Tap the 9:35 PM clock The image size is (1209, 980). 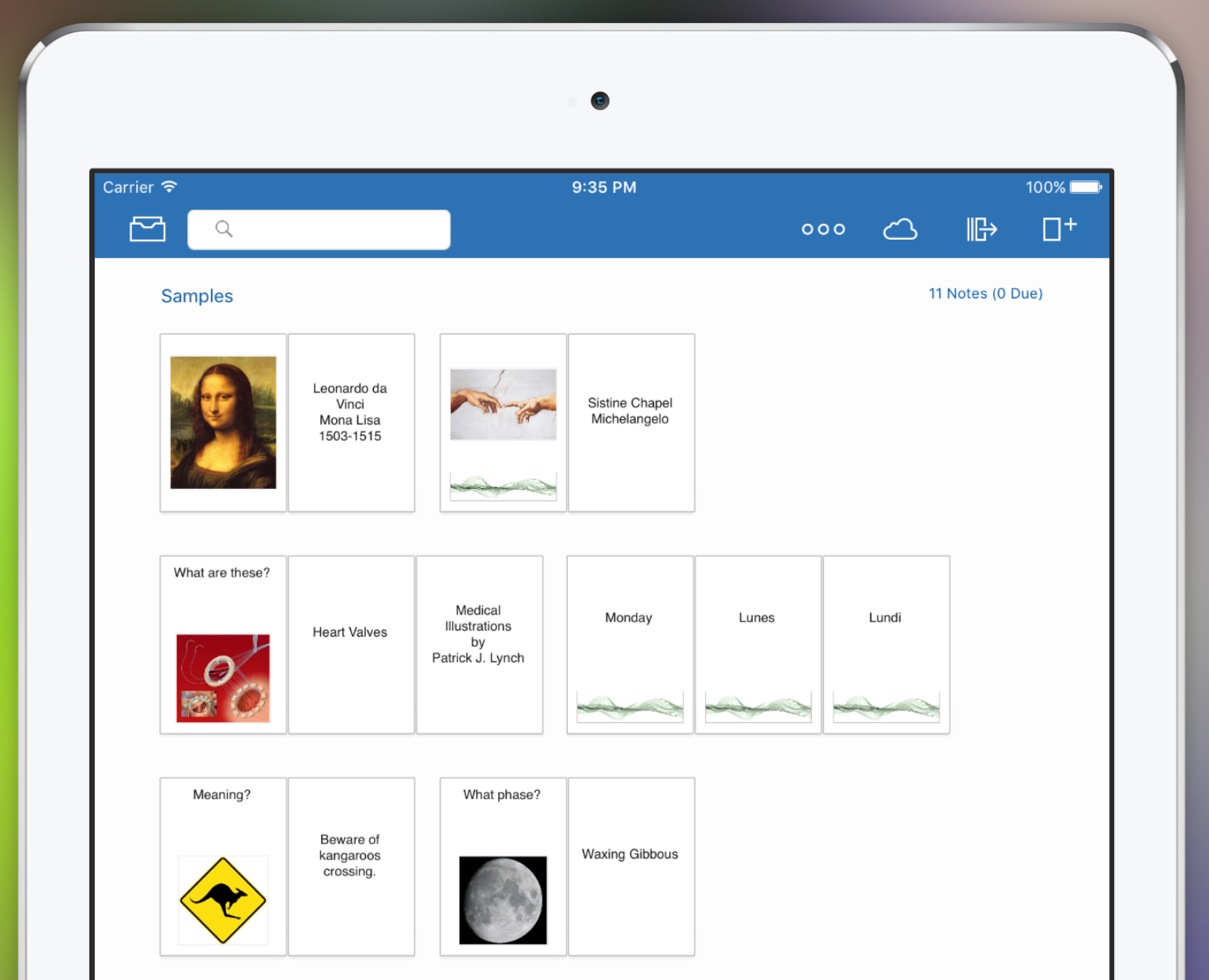[x=604, y=187]
